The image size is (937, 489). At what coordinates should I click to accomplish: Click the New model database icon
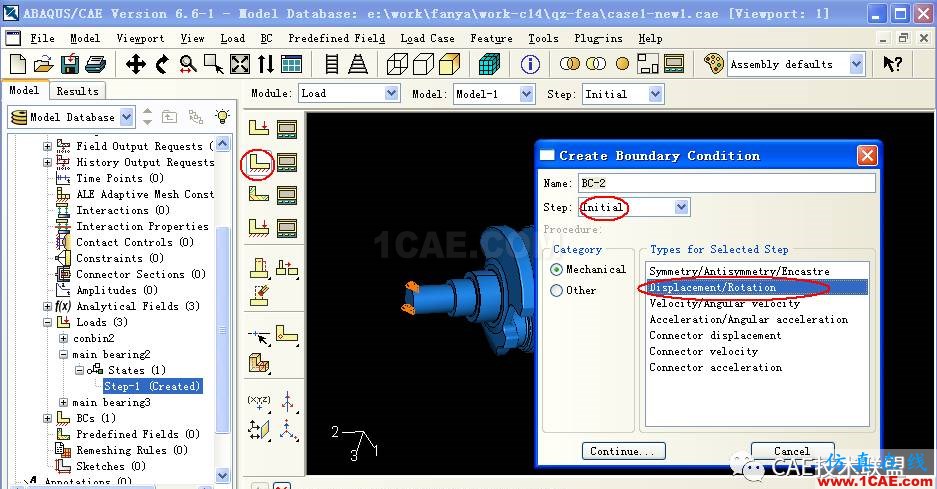point(18,64)
